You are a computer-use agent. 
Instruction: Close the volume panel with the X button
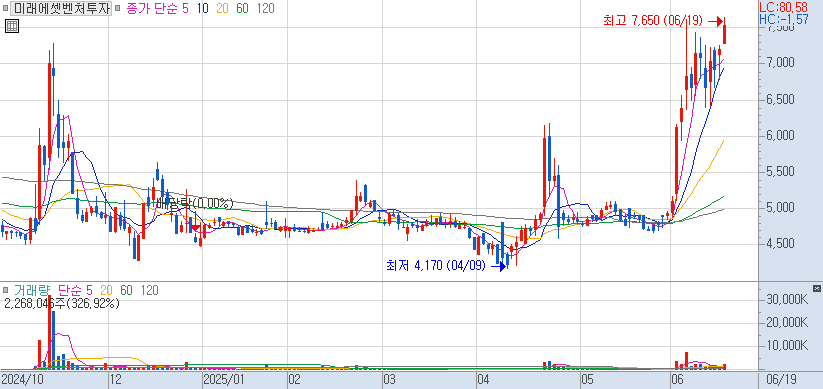(816, 288)
